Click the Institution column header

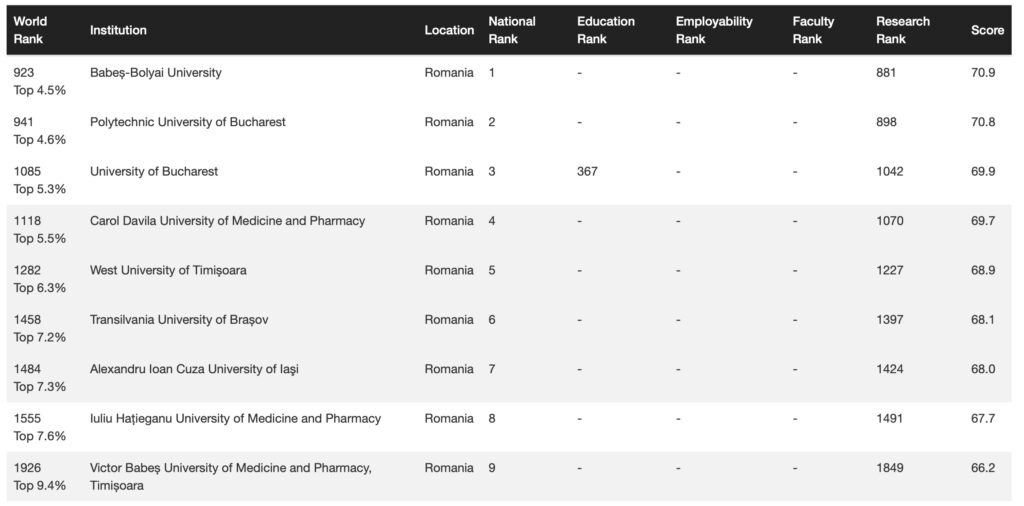pos(118,30)
